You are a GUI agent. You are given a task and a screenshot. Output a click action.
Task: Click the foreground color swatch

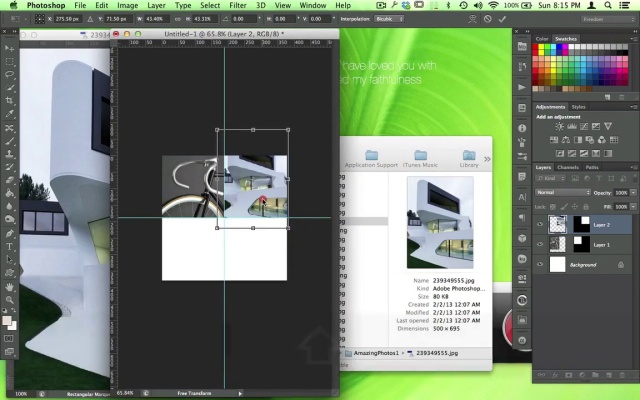tap(7, 322)
